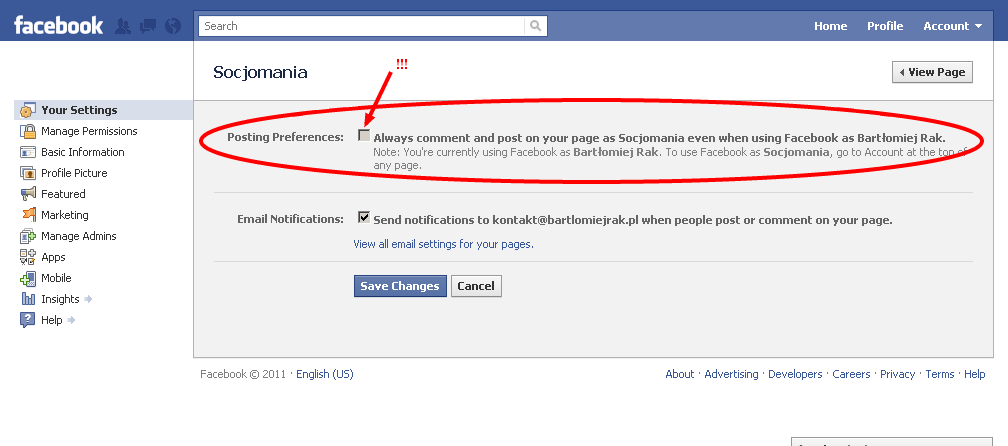Open the Marketing section
Screen dimensions: 1008x446
click(65, 215)
